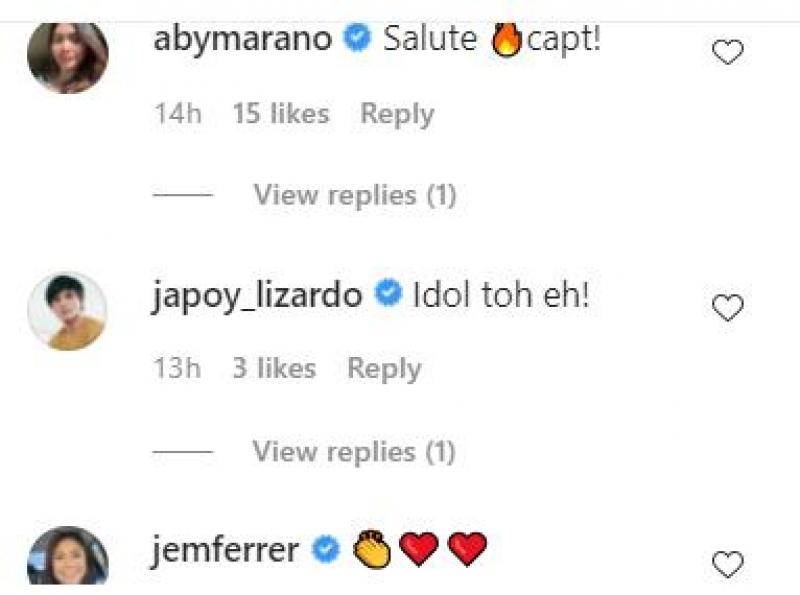
Task: Click the fire emoji in abymarano's comment
Action: (506, 39)
